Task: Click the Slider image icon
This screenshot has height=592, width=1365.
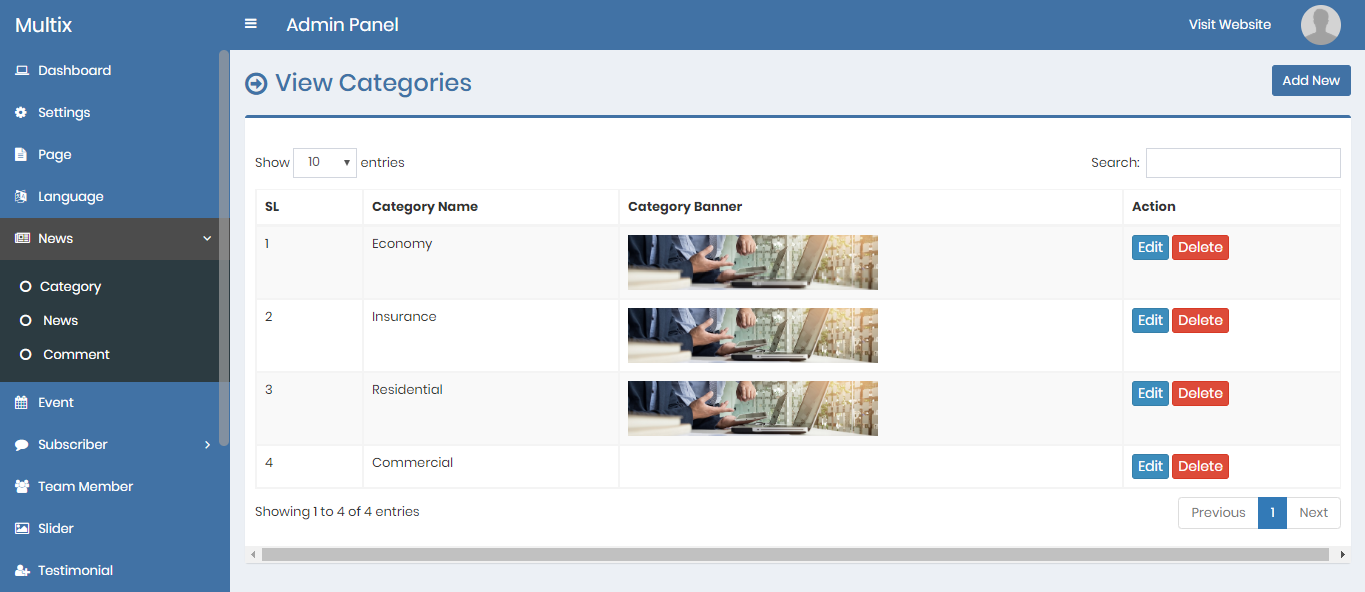Action: tap(21, 529)
